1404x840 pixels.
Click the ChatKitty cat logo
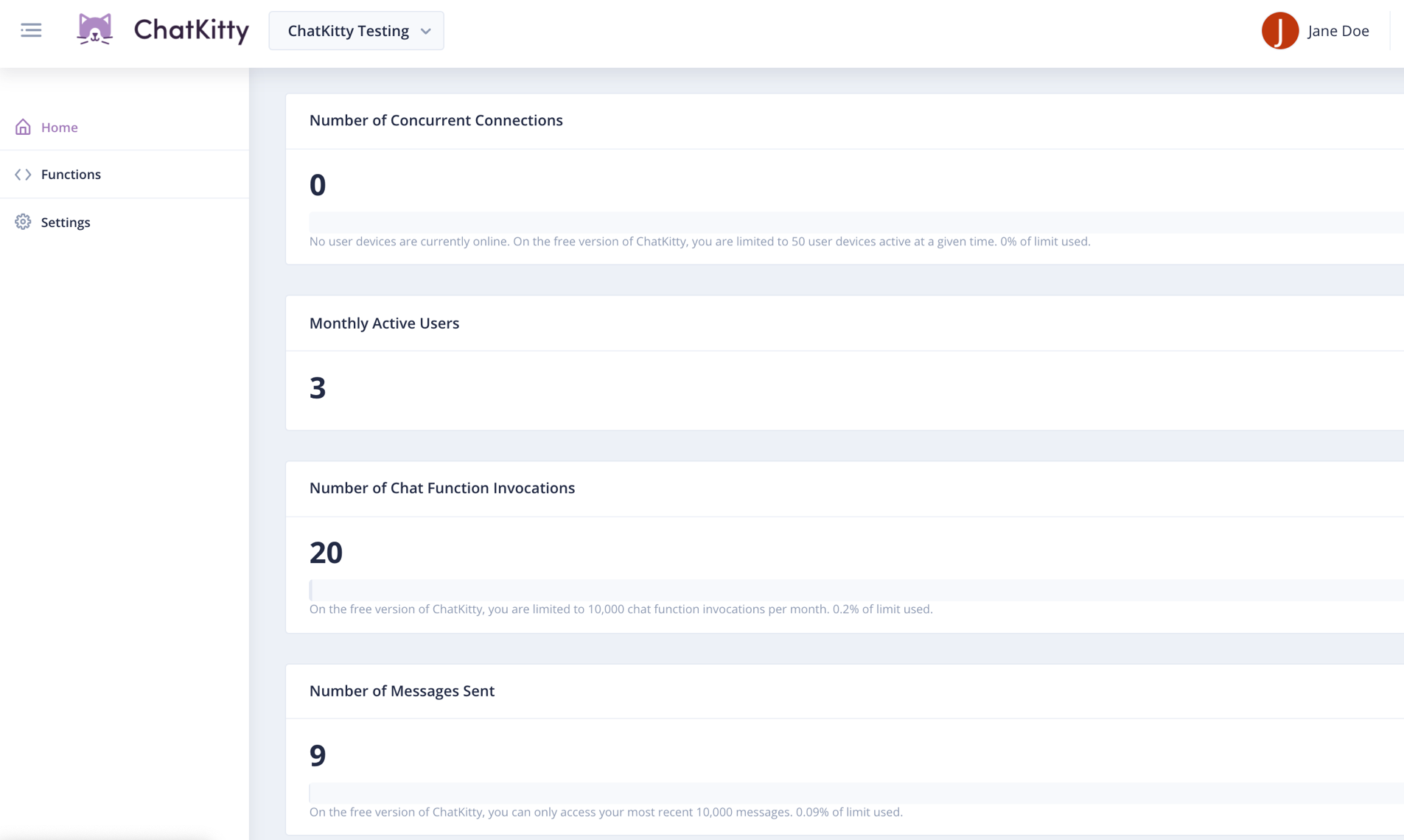click(95, 30)
